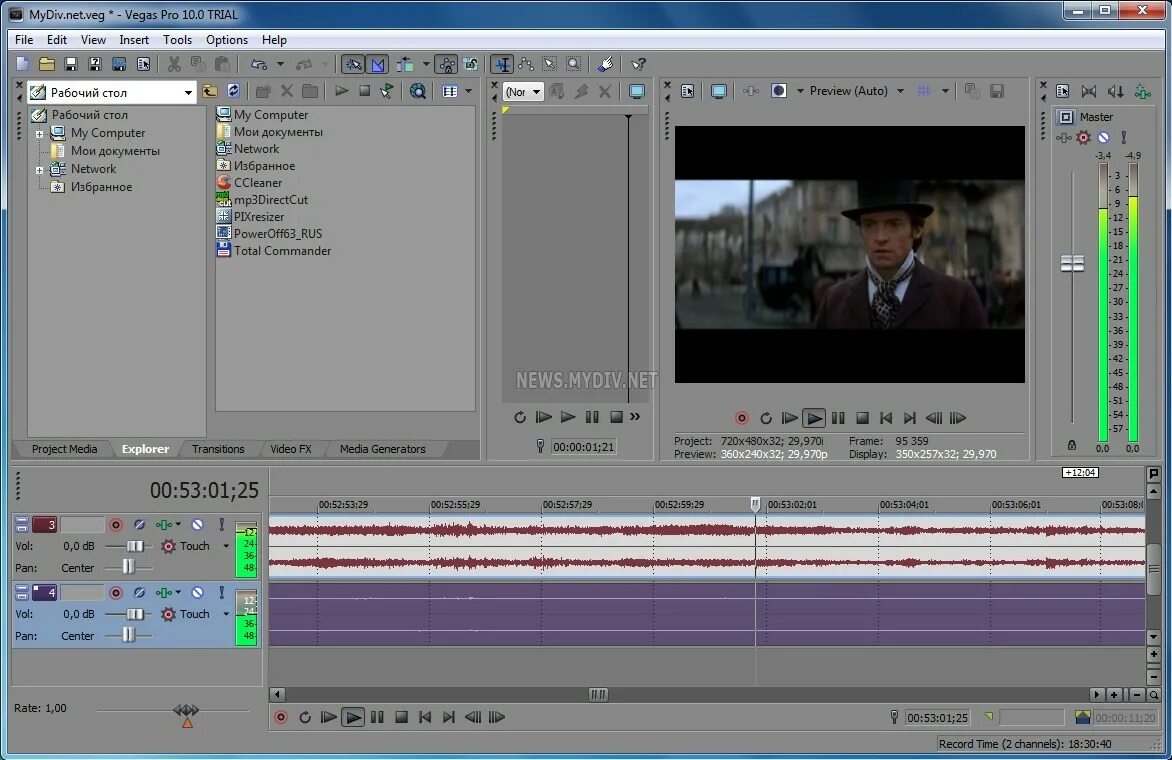The image size is (1172, 760).
Task: Click the Explorer Start Preview play icon
Action: [342, 91]
